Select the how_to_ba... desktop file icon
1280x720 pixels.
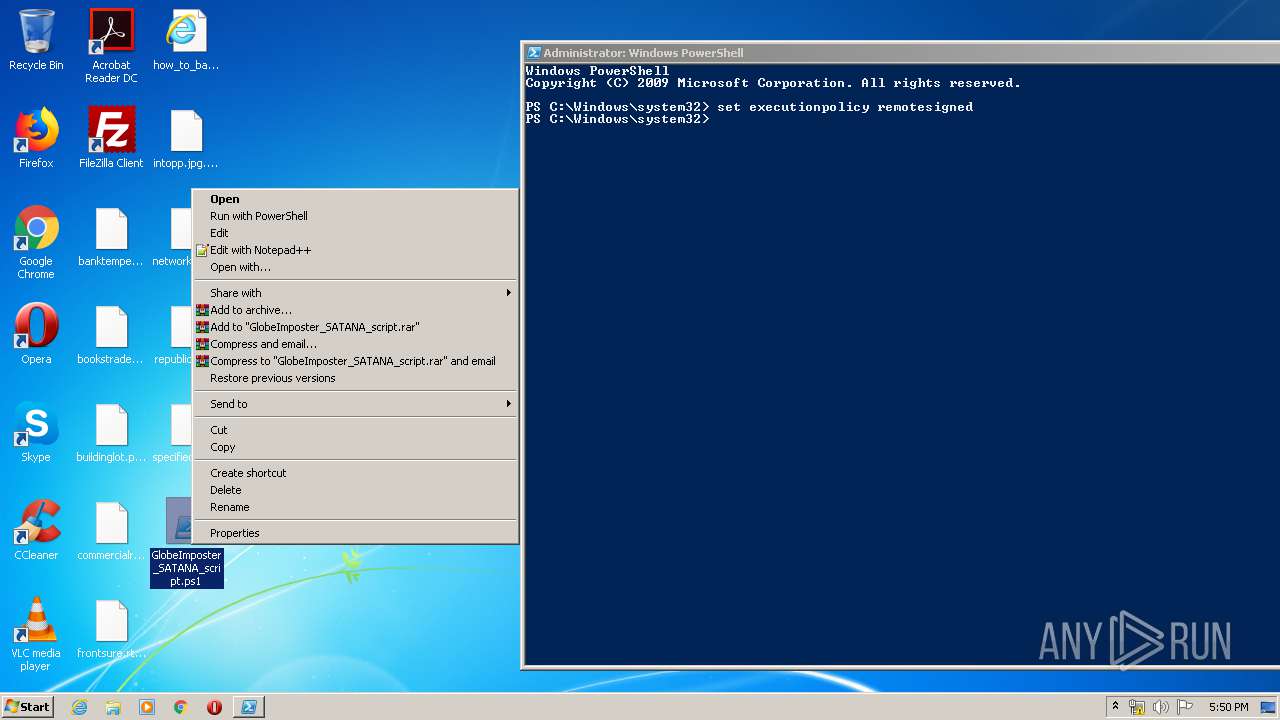tap(186, 41)
